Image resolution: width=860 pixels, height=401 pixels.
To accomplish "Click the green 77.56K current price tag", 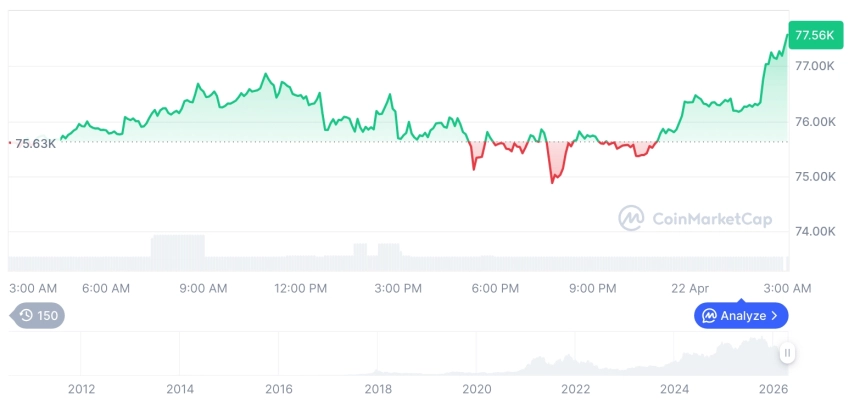I will click(814, 35).
